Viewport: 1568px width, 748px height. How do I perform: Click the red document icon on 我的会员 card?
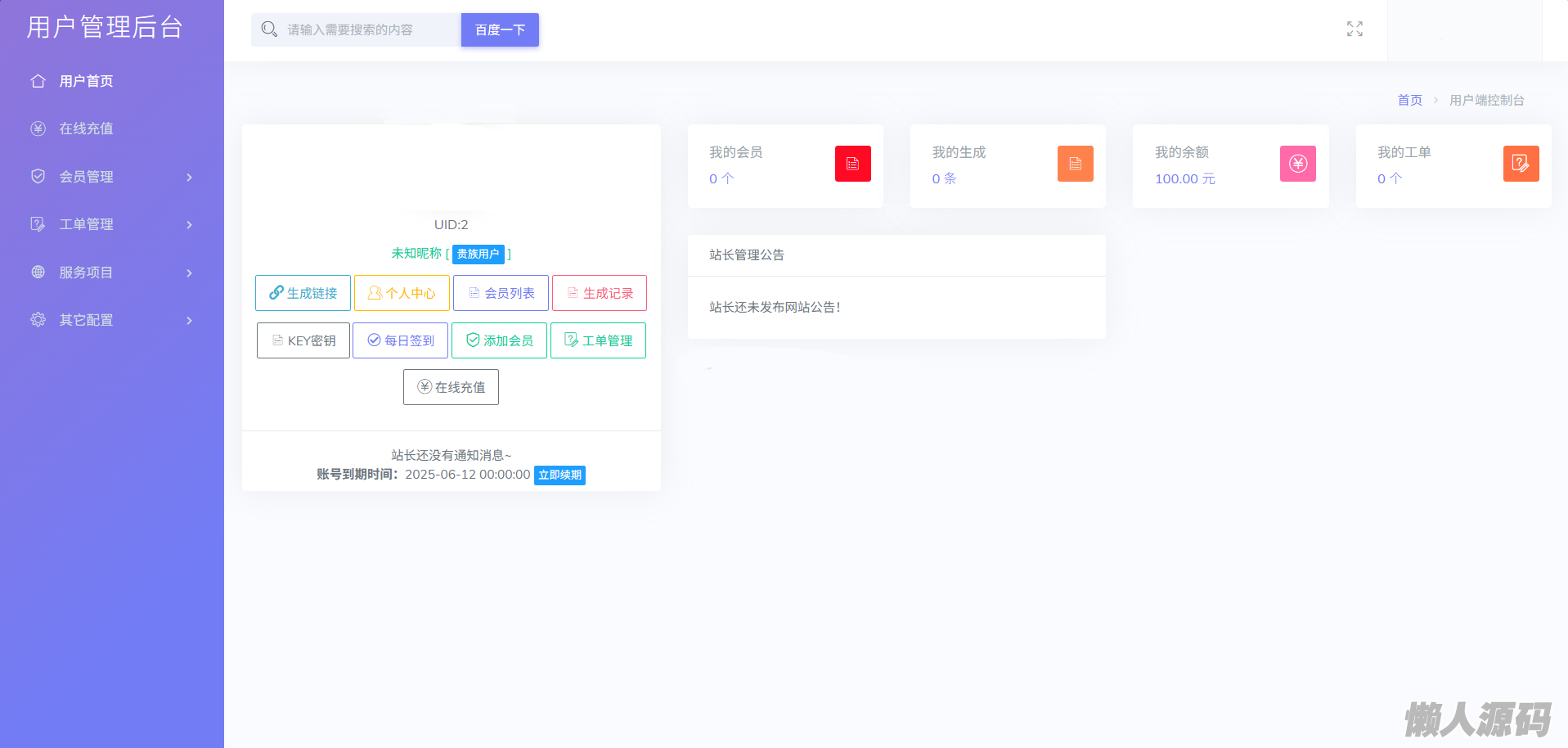(852, 164)
